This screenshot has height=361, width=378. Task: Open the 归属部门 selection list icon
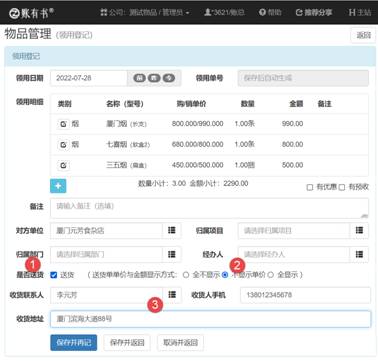(x=172, y=254)
